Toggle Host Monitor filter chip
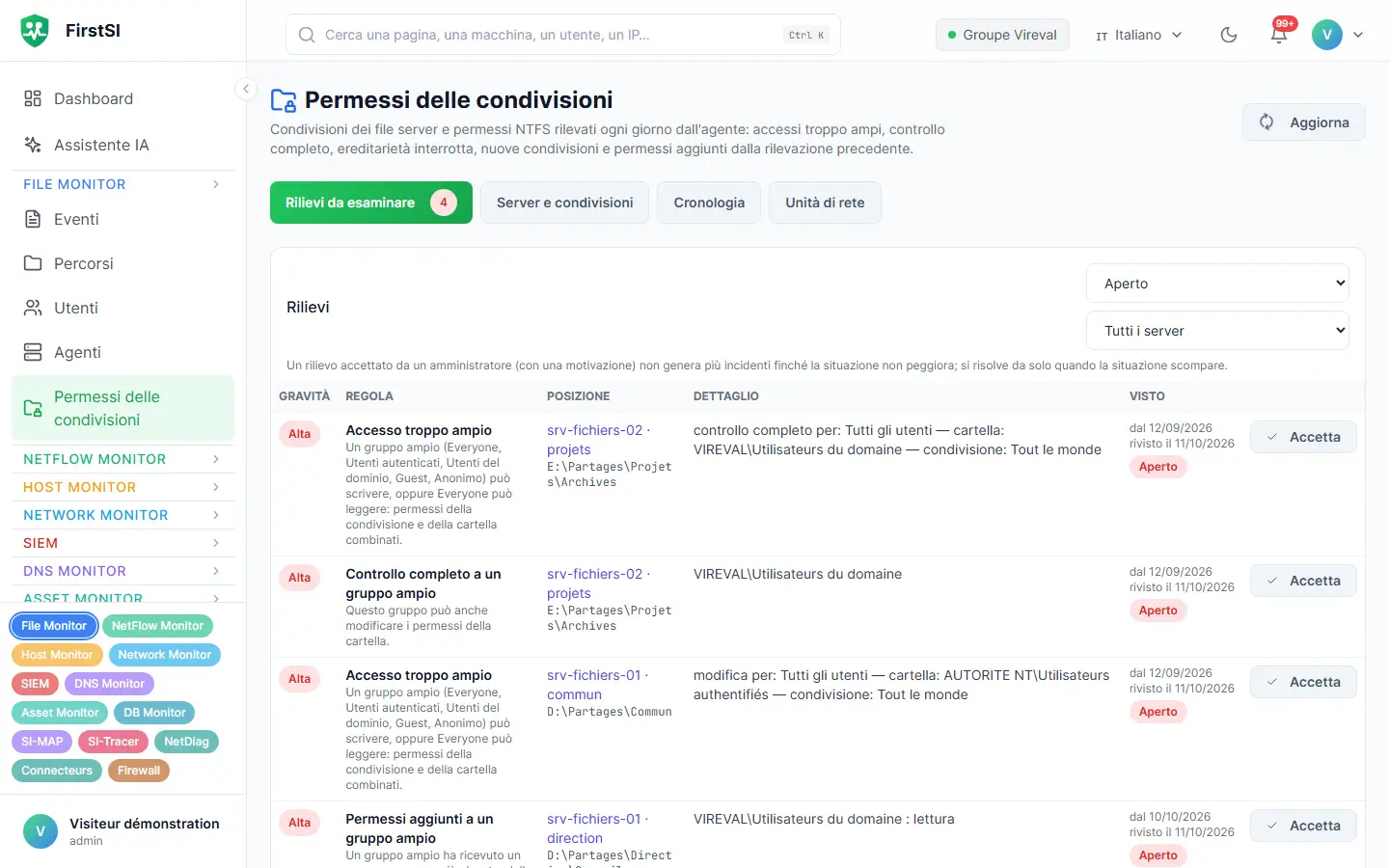The image size is (1389, 868). [x=57, y=655]
